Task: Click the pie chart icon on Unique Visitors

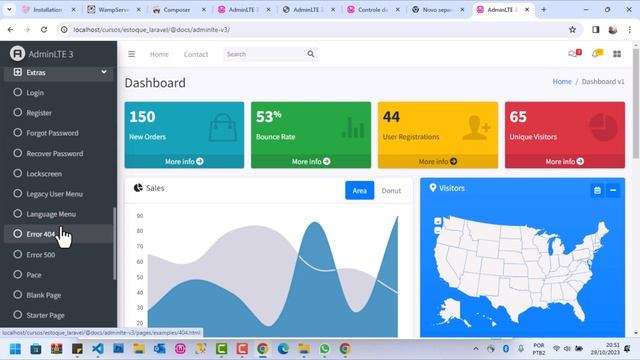Action: point(603,127)
